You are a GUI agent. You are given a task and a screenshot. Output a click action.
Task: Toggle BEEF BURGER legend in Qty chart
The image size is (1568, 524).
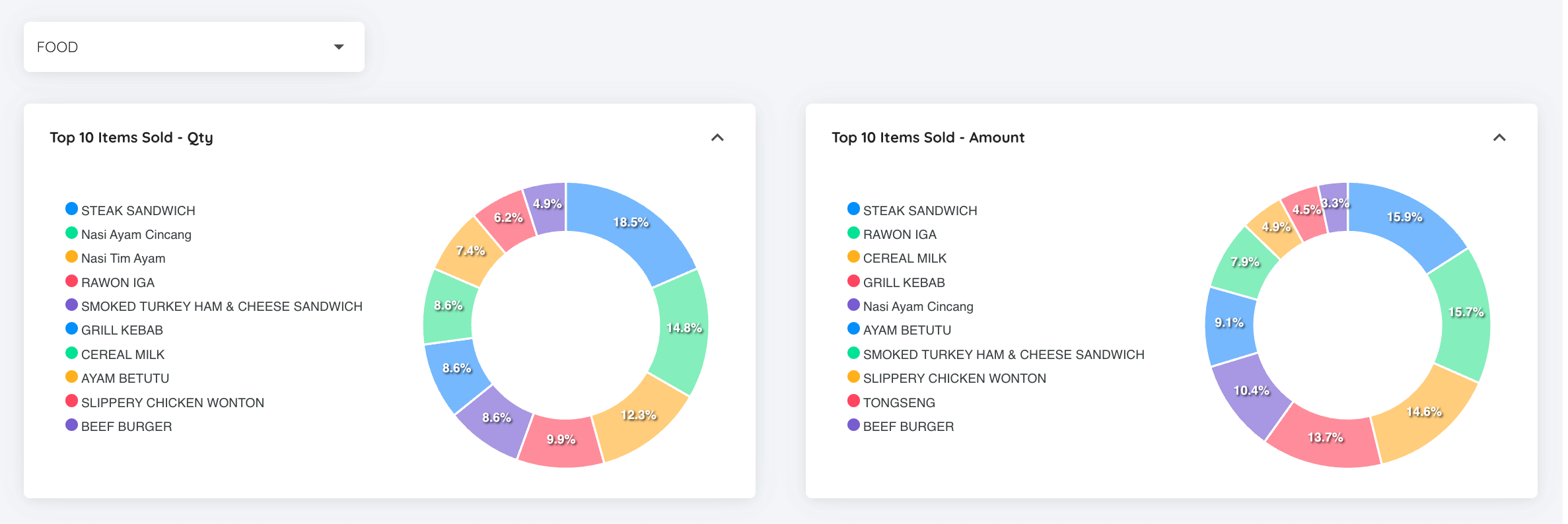pos(119,426)
